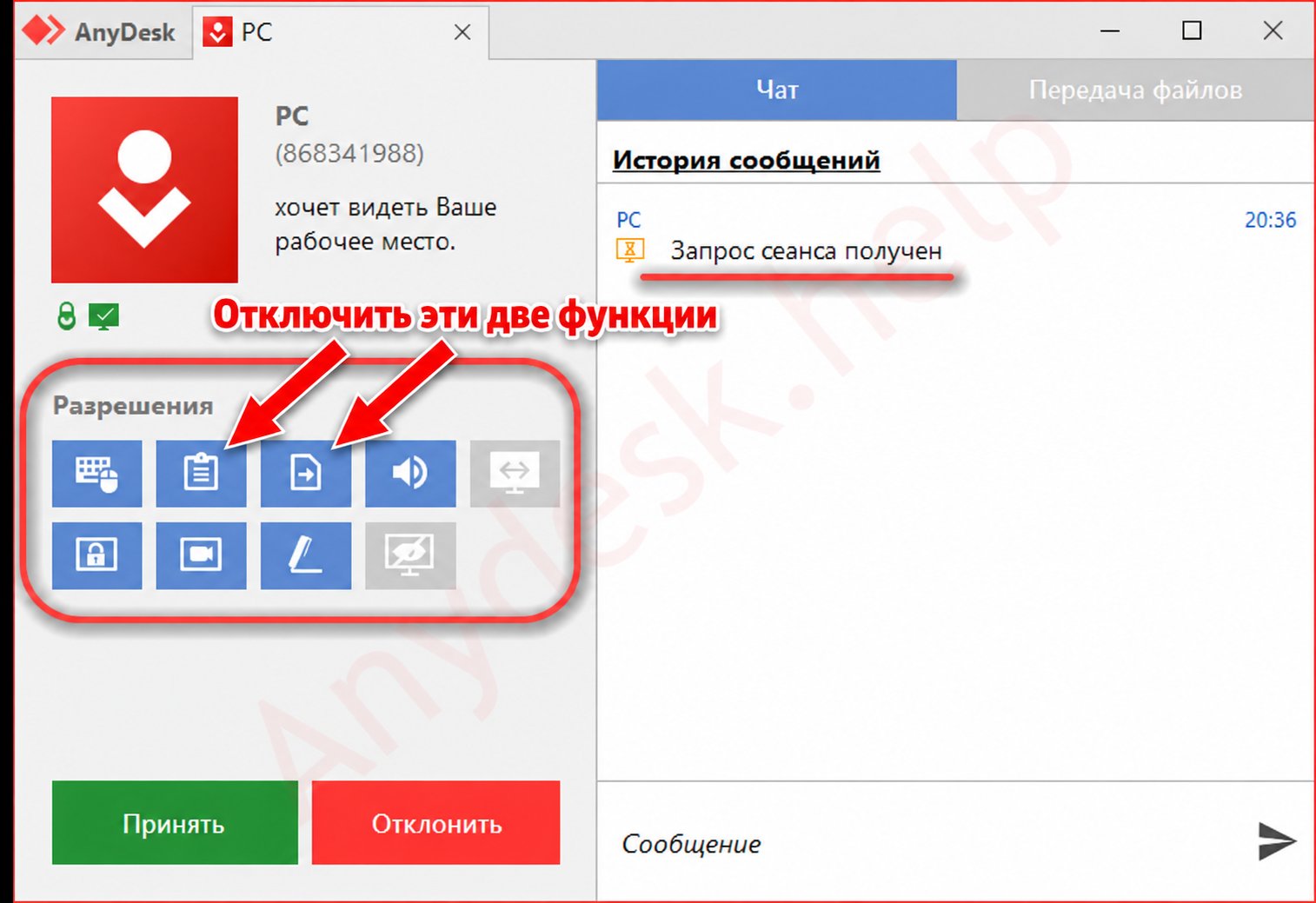Accept session with Принять button

[x=175, y=823]
